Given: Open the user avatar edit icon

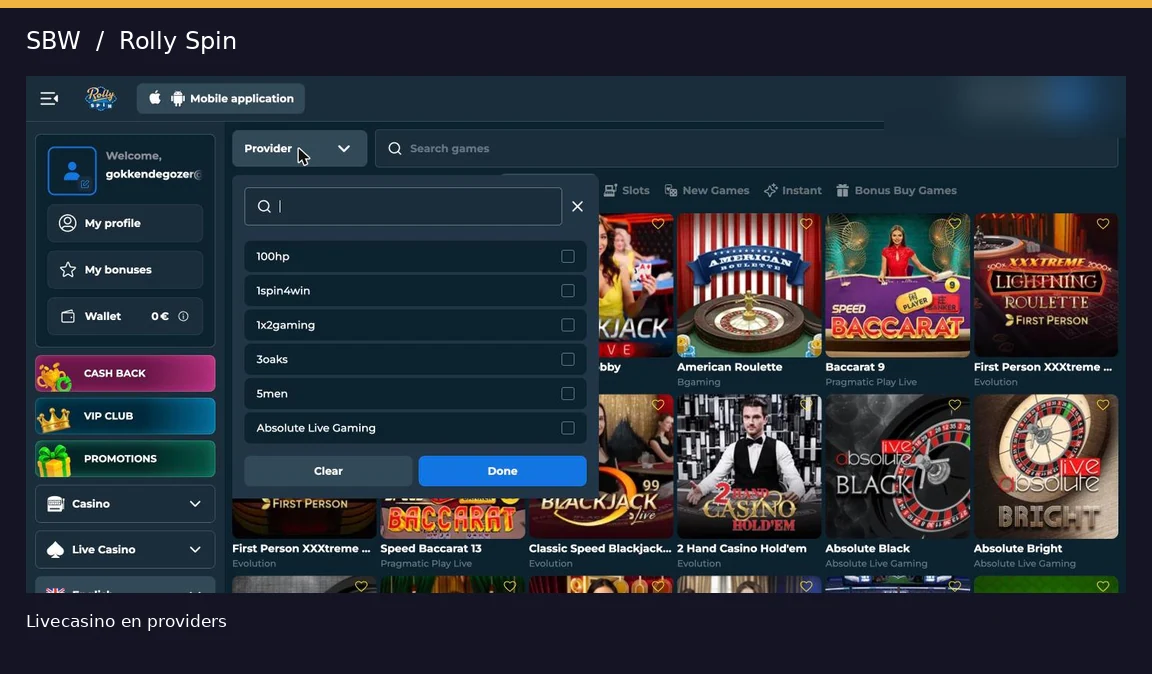Looking at the screenshot, I should (85, 184).
